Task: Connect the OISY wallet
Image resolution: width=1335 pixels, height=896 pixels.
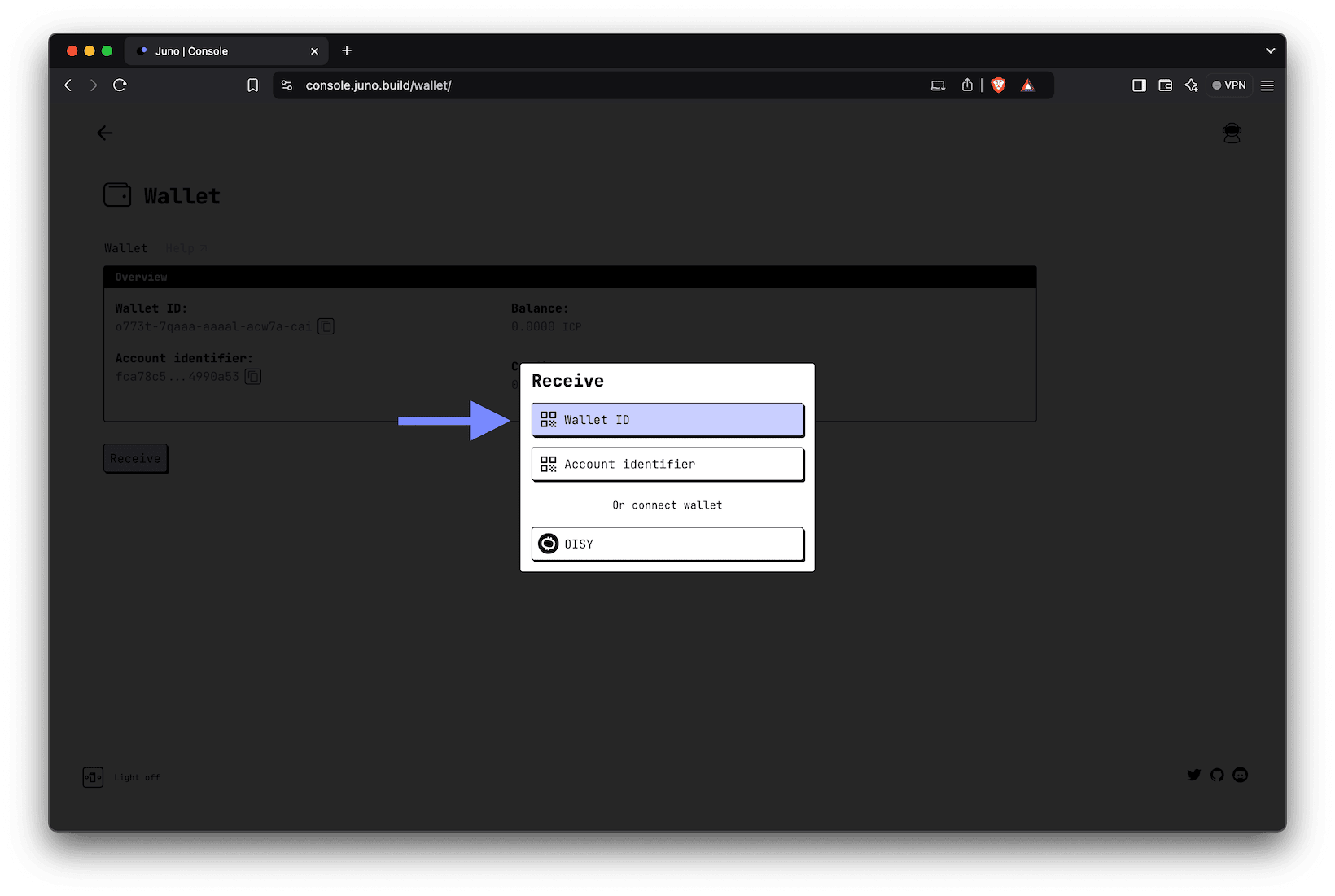Action: (x=667, y=544)
